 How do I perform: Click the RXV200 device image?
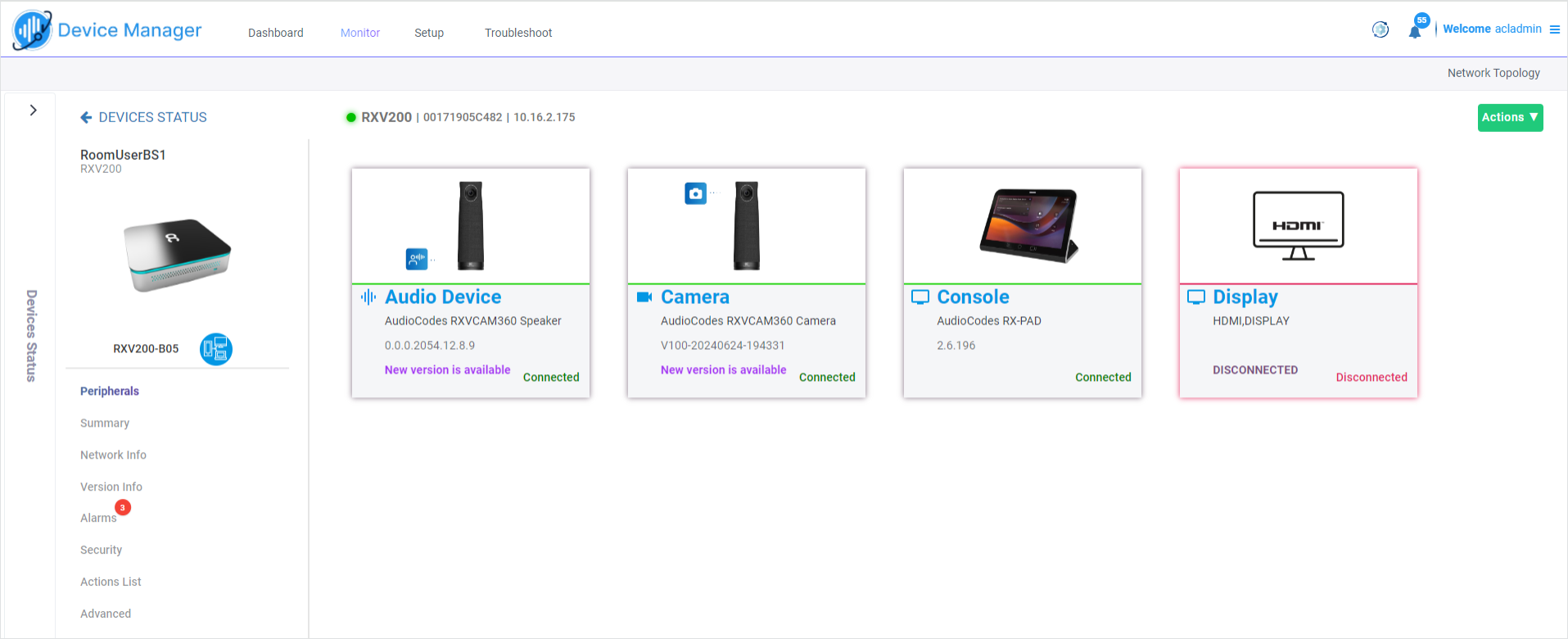click(x=177, y=255)
